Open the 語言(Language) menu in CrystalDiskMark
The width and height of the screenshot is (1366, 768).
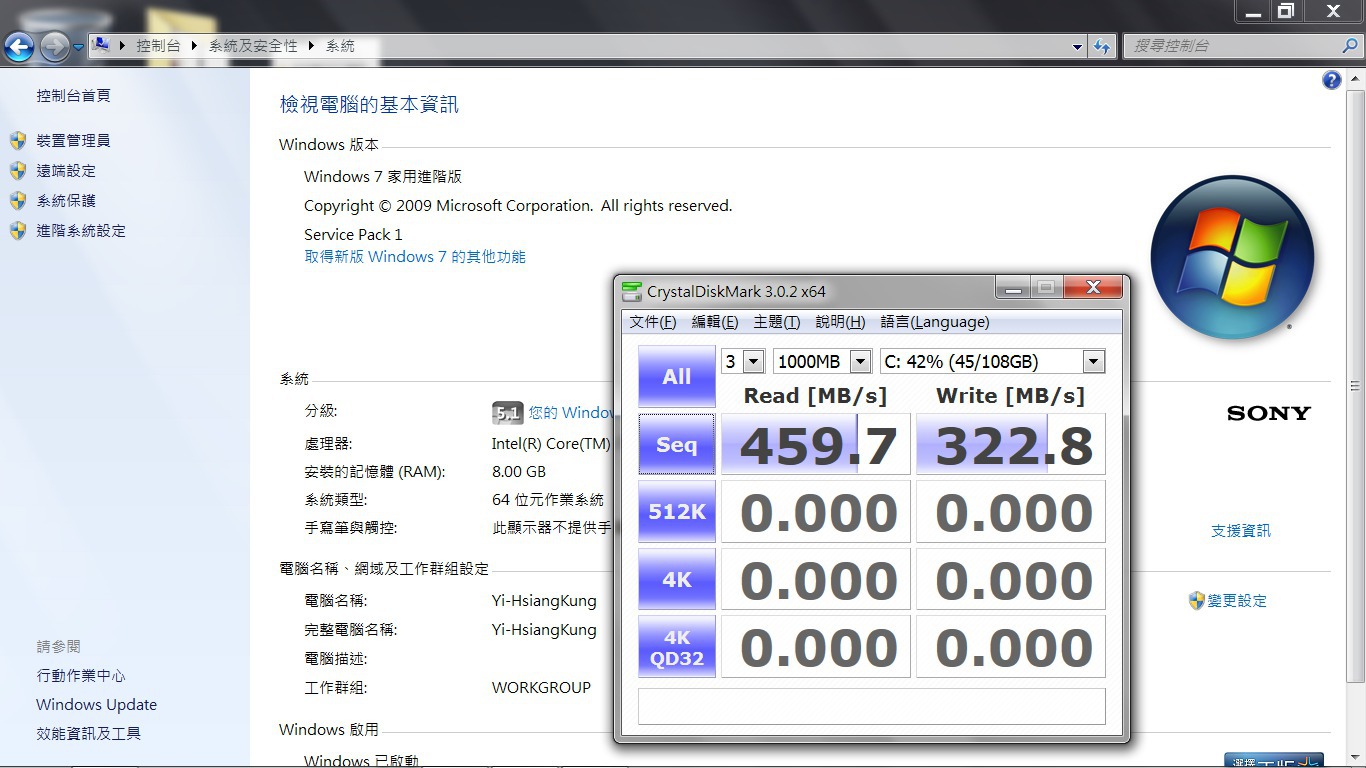[x=935, y=322]
